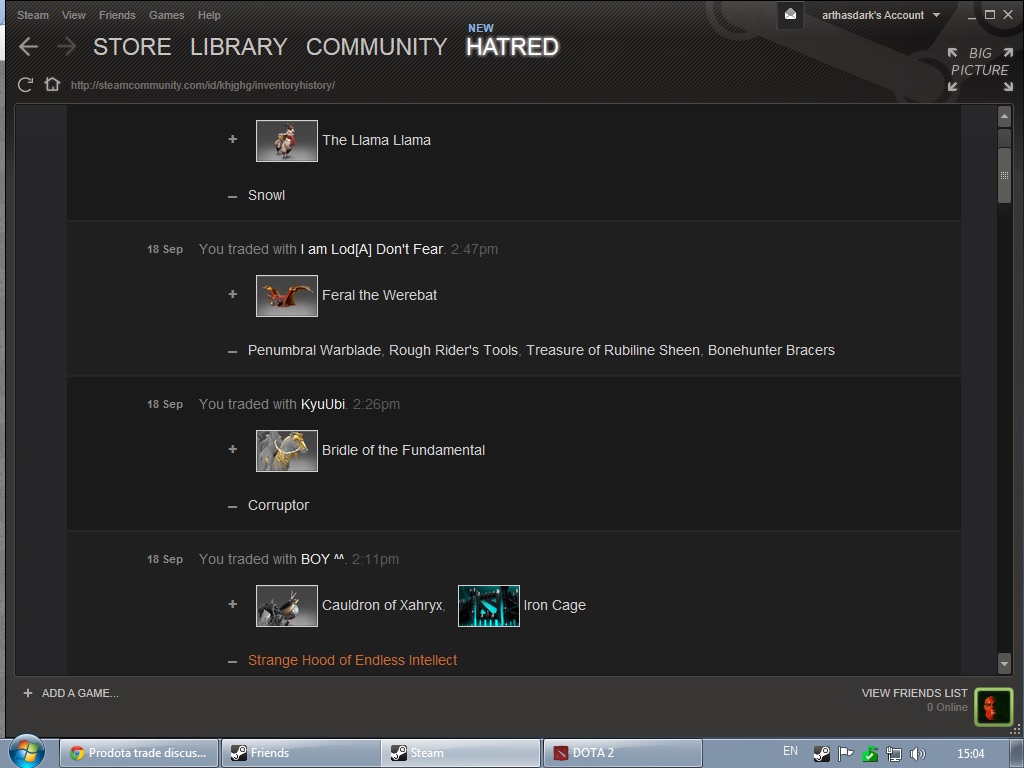Open the Iron Cage item link

click(x=554, y=605)
